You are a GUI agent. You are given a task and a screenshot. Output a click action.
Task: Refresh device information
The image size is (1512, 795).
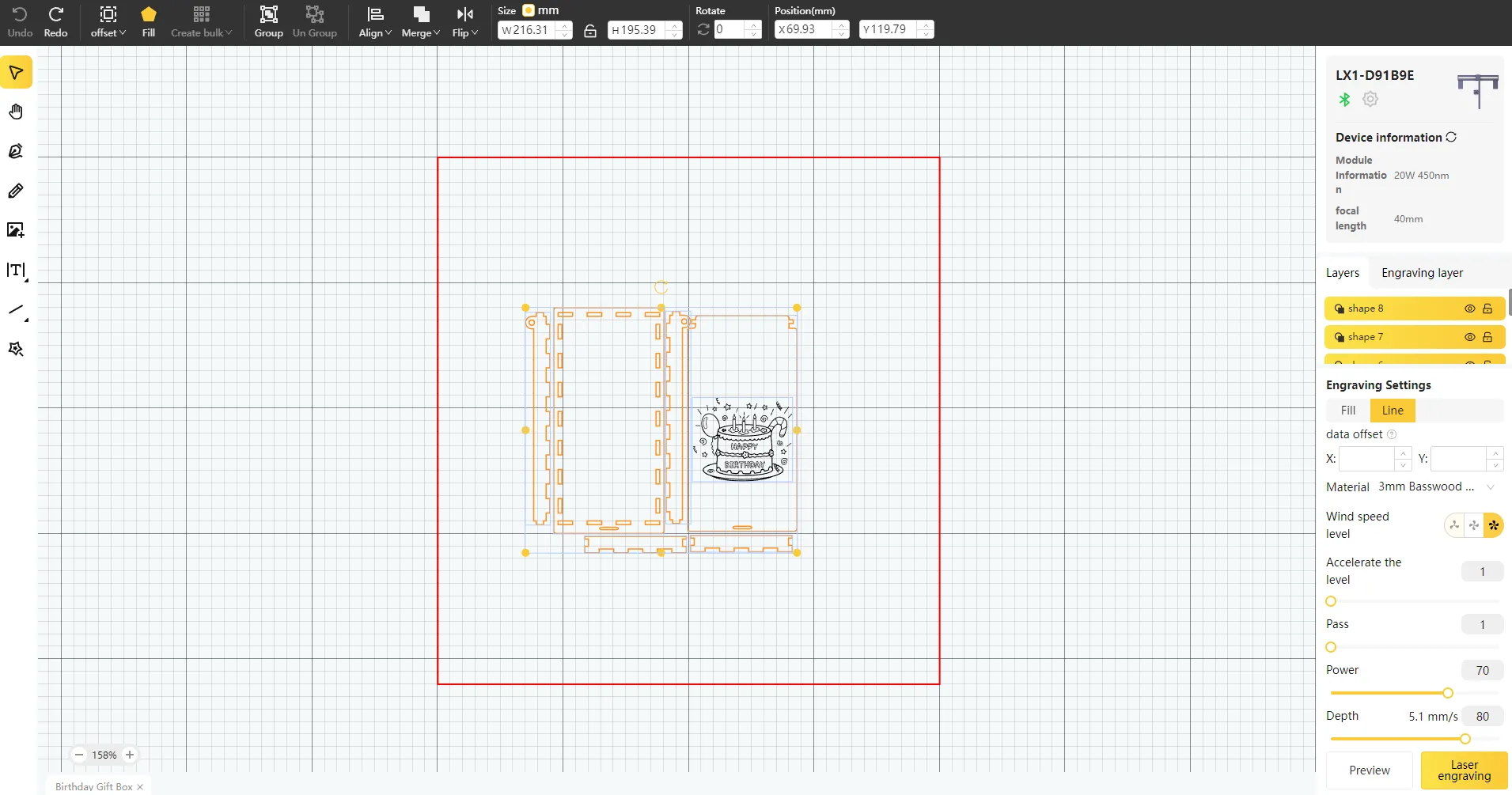pyautogui.click(x=1451, y=137)
